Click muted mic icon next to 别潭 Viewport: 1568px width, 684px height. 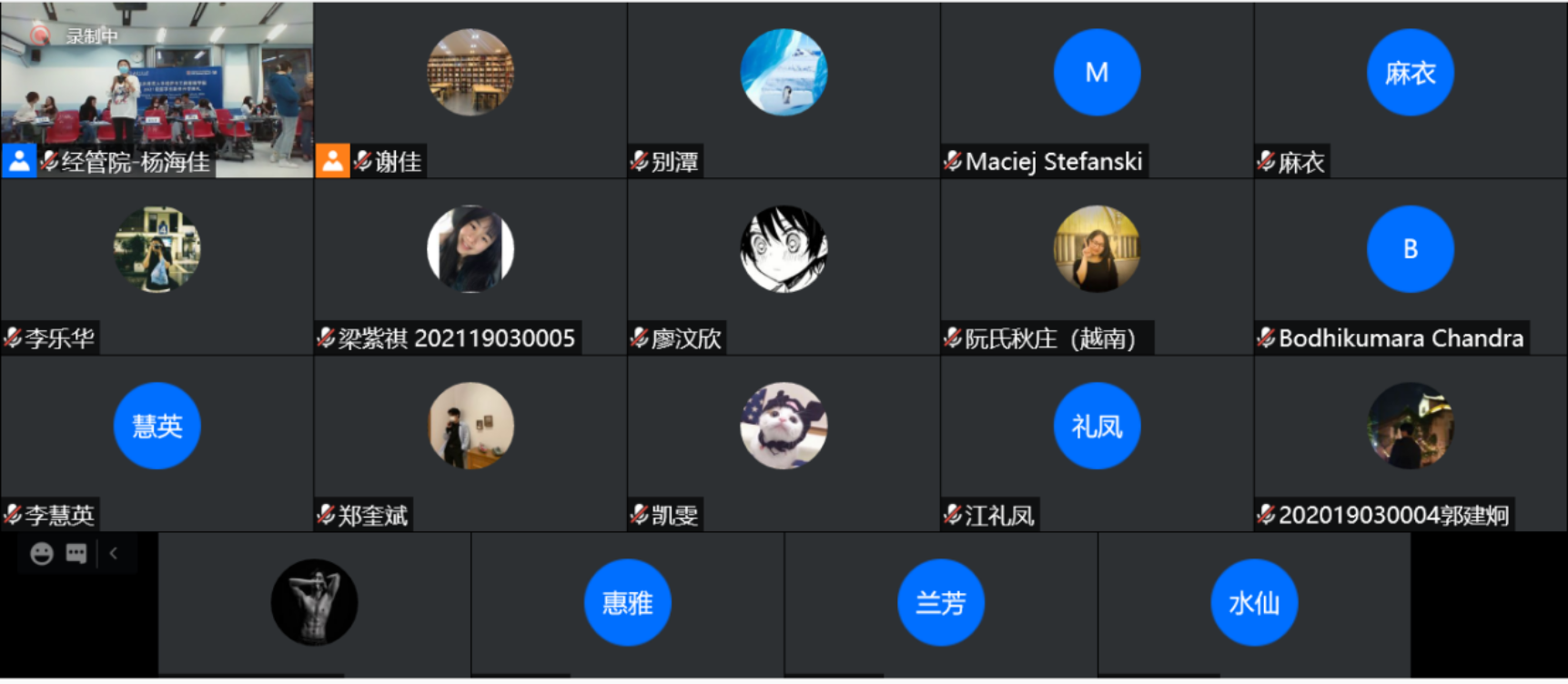[639, 161]
